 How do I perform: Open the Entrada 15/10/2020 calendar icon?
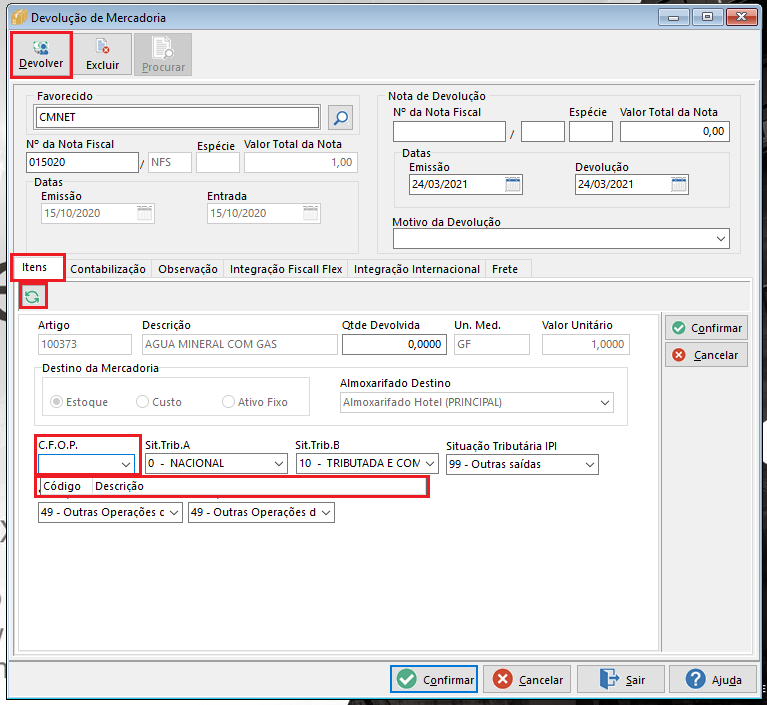point(310,213)
